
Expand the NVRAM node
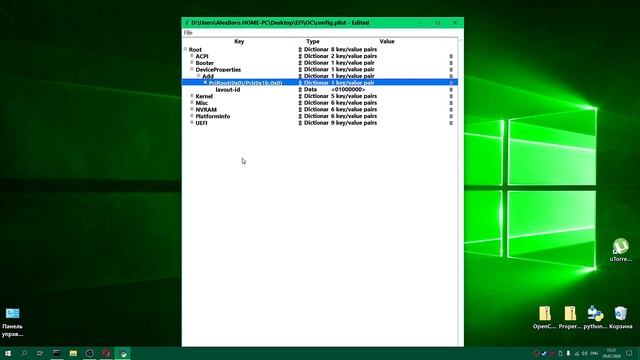192,109
